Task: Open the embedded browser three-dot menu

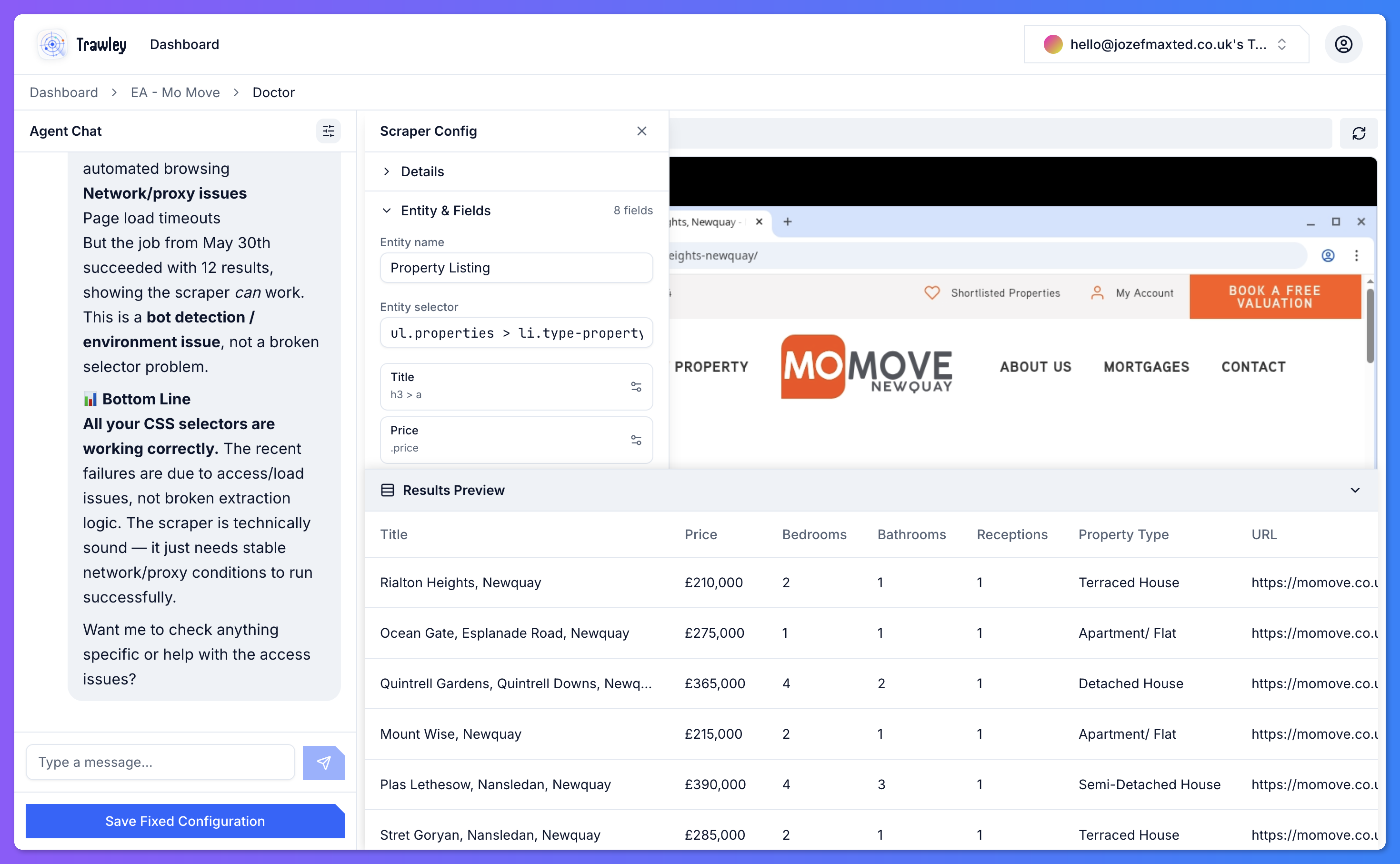Action: point(1356,255)
